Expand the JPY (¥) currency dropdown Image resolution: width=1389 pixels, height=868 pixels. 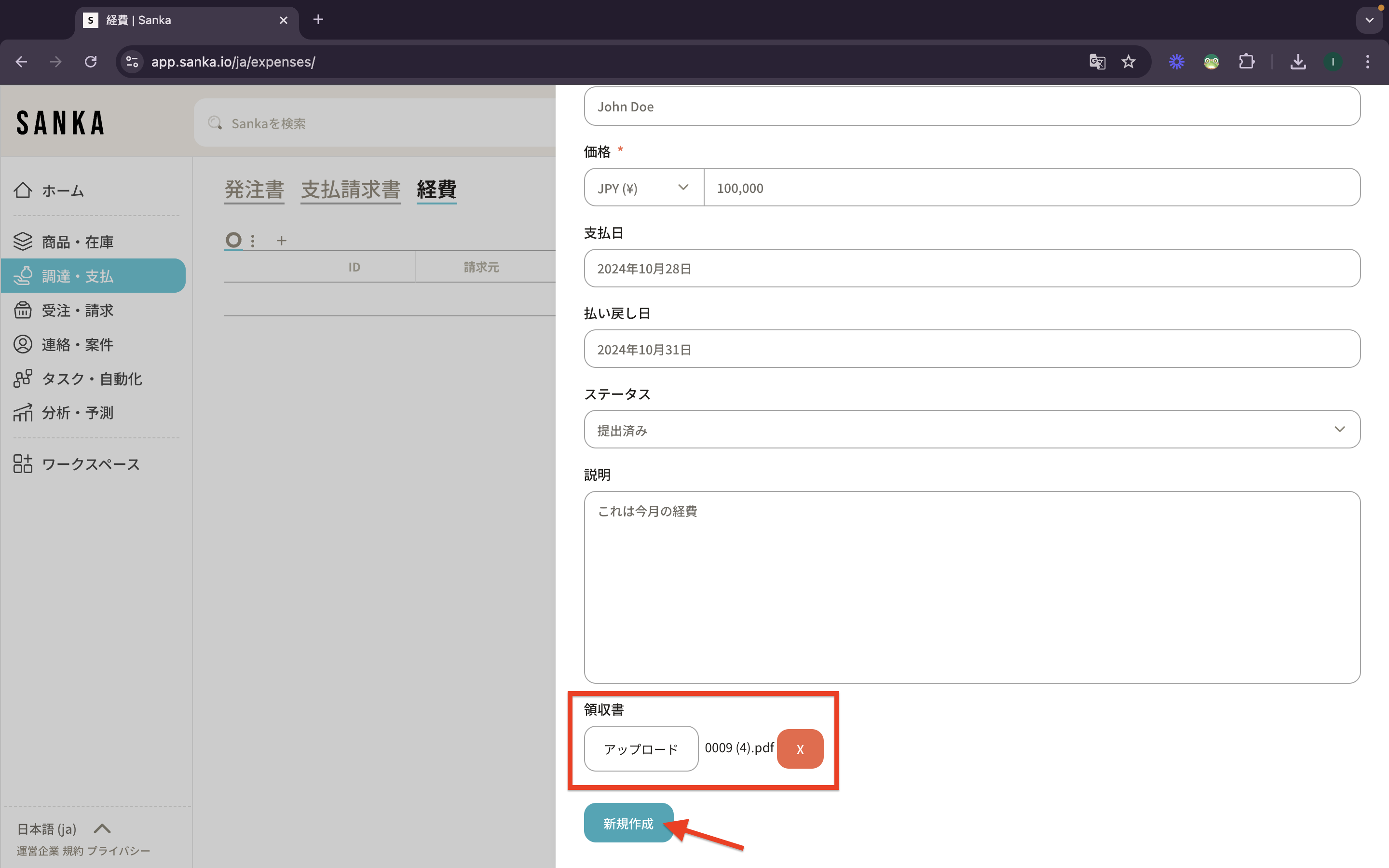[x=643, y=188]
